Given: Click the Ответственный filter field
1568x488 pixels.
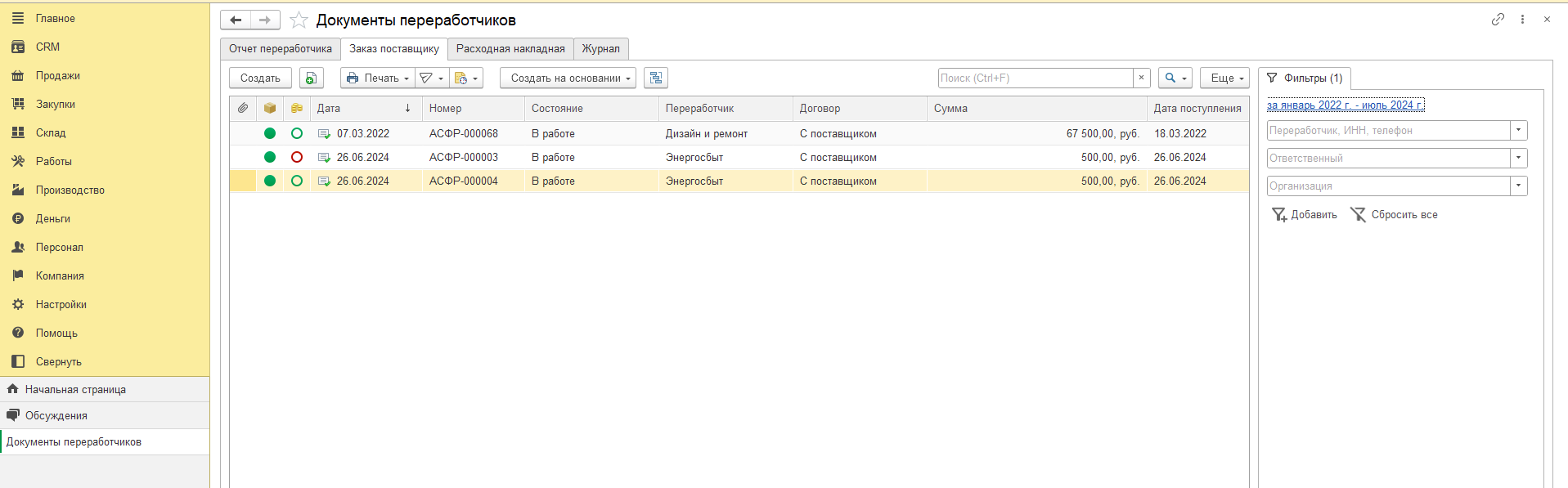Looking at the screenshot, I should 1388,158.
